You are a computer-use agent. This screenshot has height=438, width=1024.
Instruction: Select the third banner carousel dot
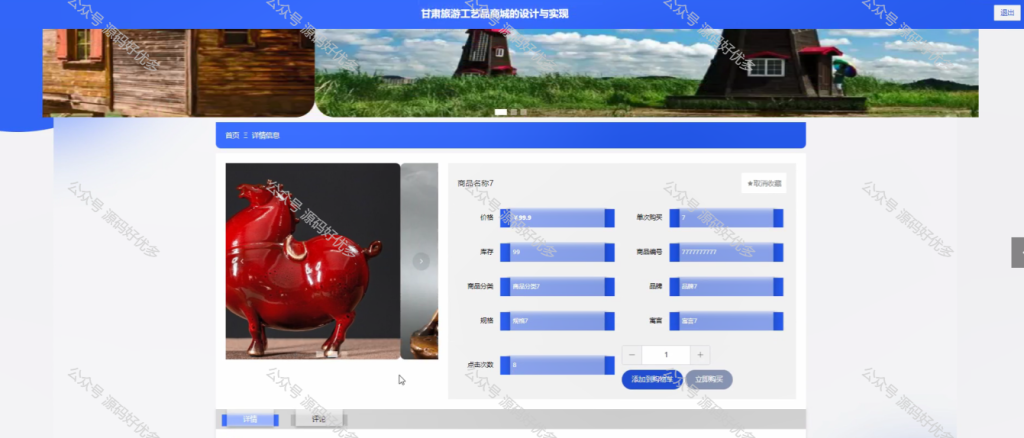click(524, 112)
